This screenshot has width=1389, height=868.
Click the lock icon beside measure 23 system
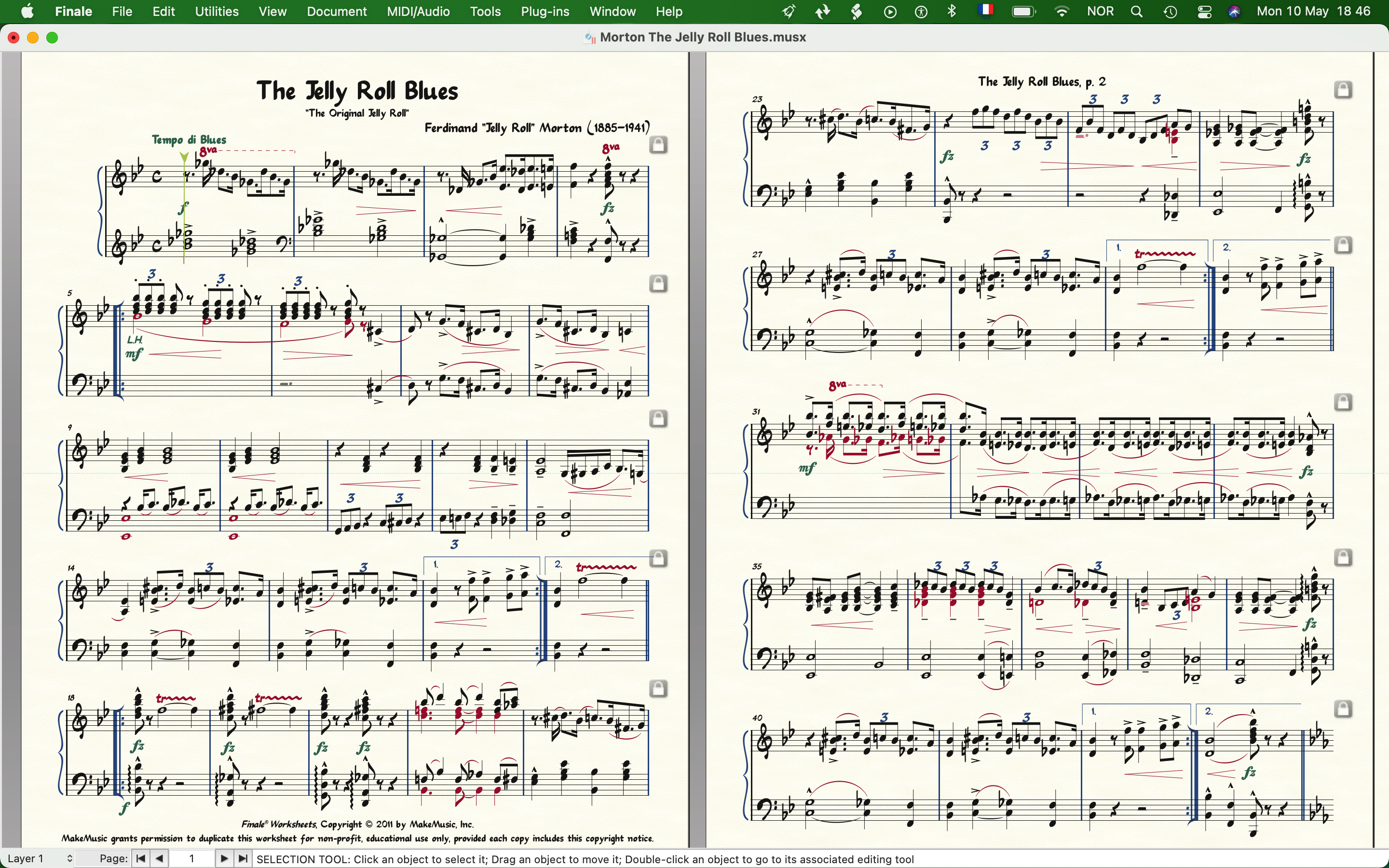[x=1344, y=90]
